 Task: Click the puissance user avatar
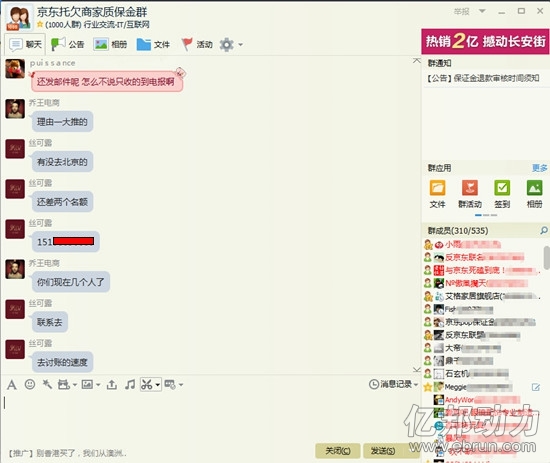pos(15,68)
